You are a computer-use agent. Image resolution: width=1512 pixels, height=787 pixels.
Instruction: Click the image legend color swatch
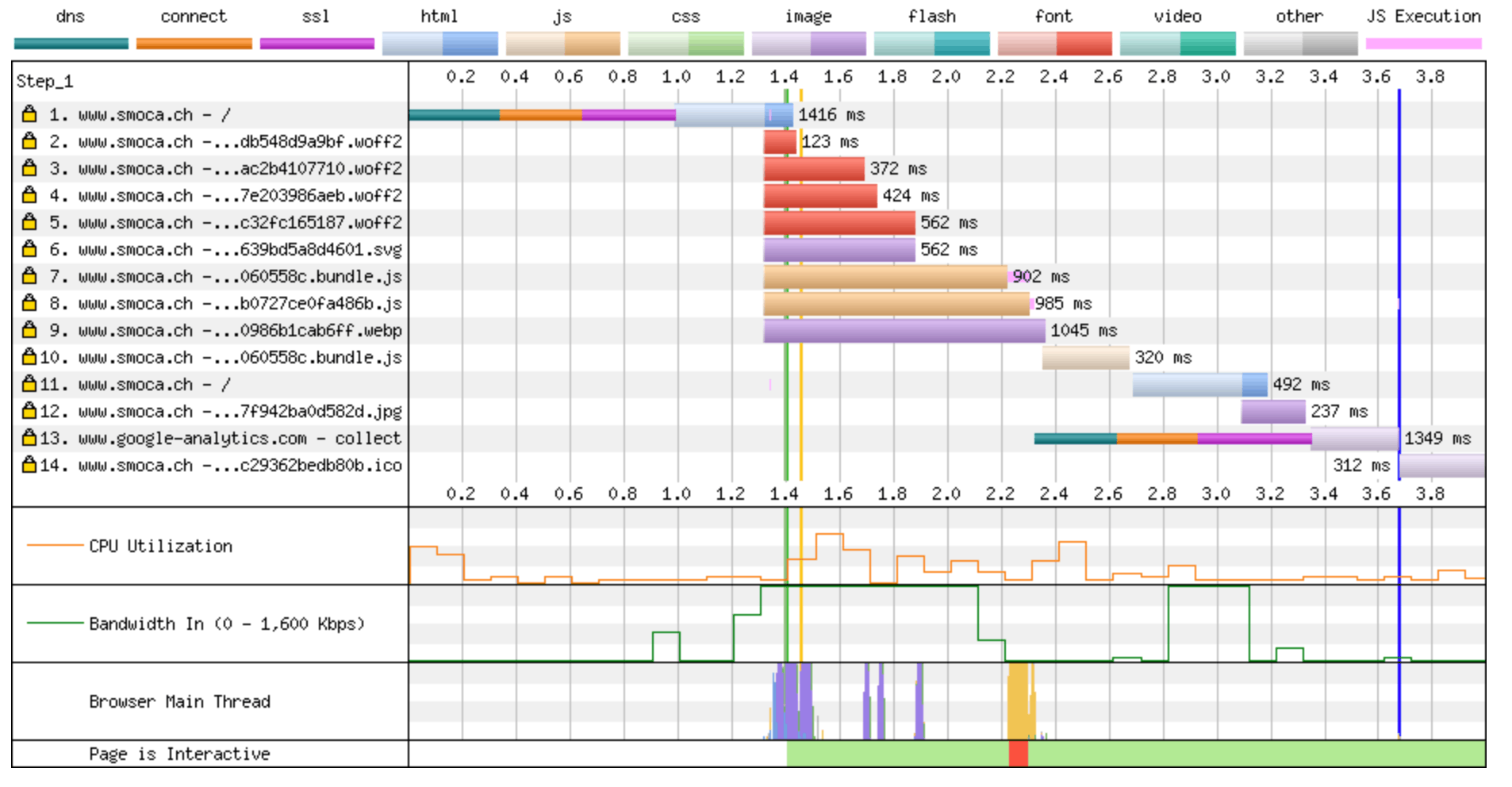(809, 44)
